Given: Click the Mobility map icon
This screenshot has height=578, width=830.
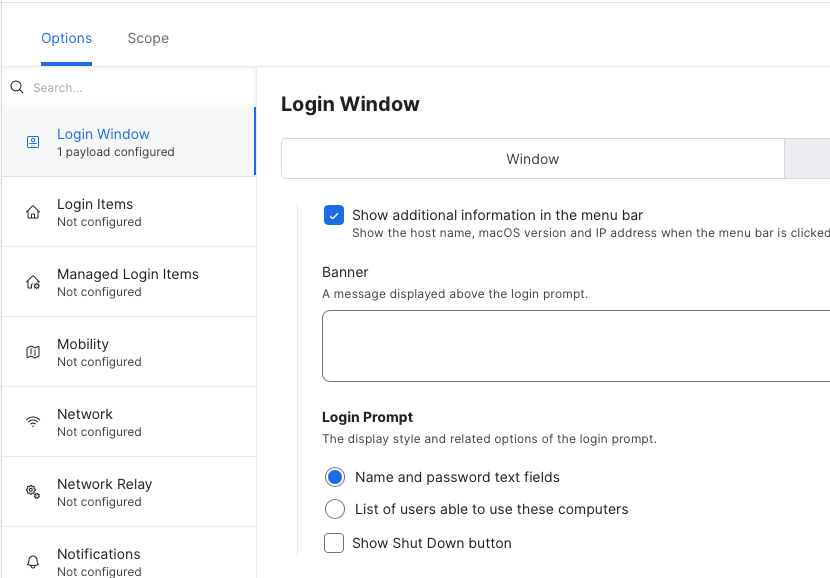Looking at the screenshot, I should [33, 352].
